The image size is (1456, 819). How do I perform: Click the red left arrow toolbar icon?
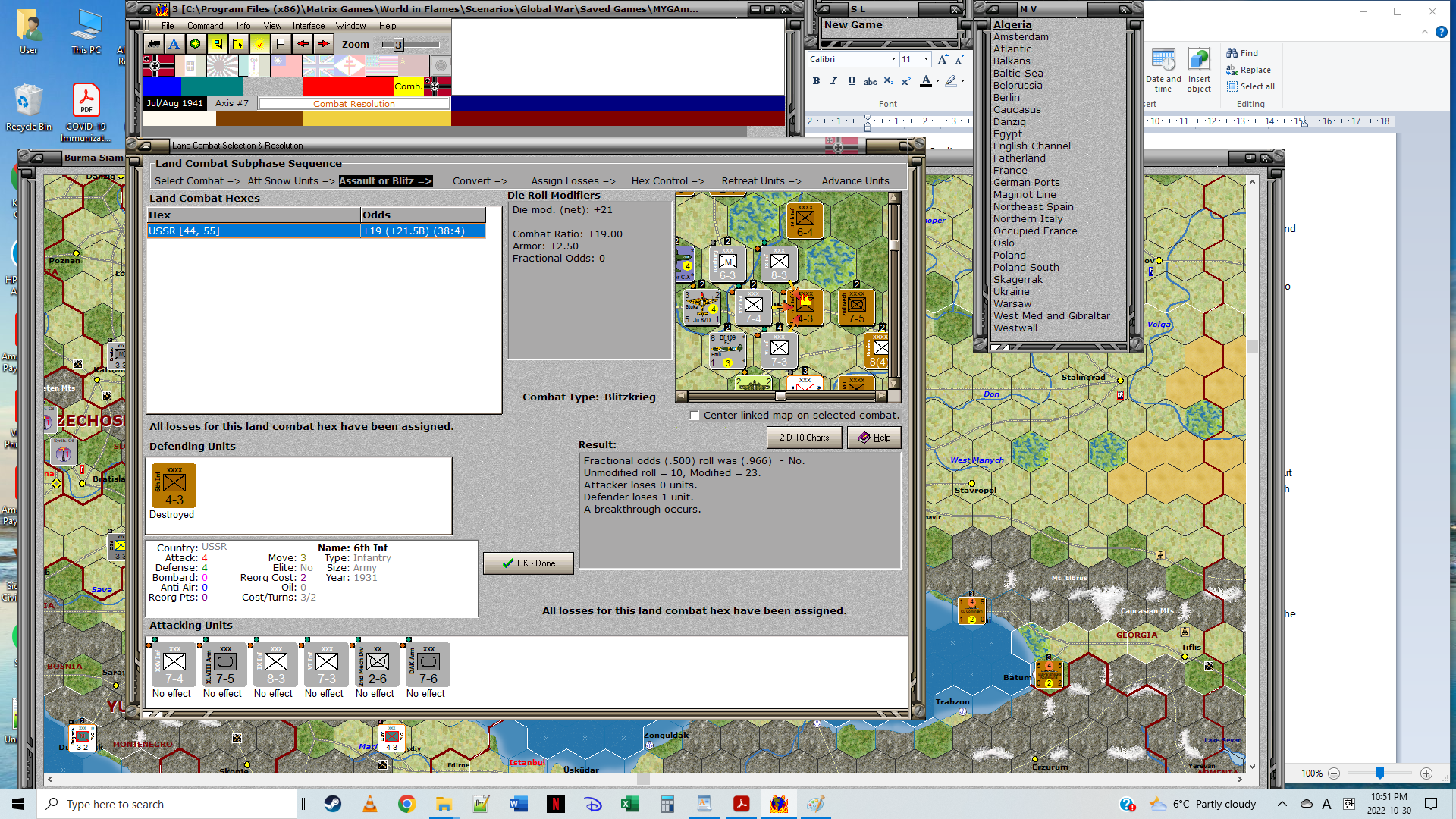(303, 44)
